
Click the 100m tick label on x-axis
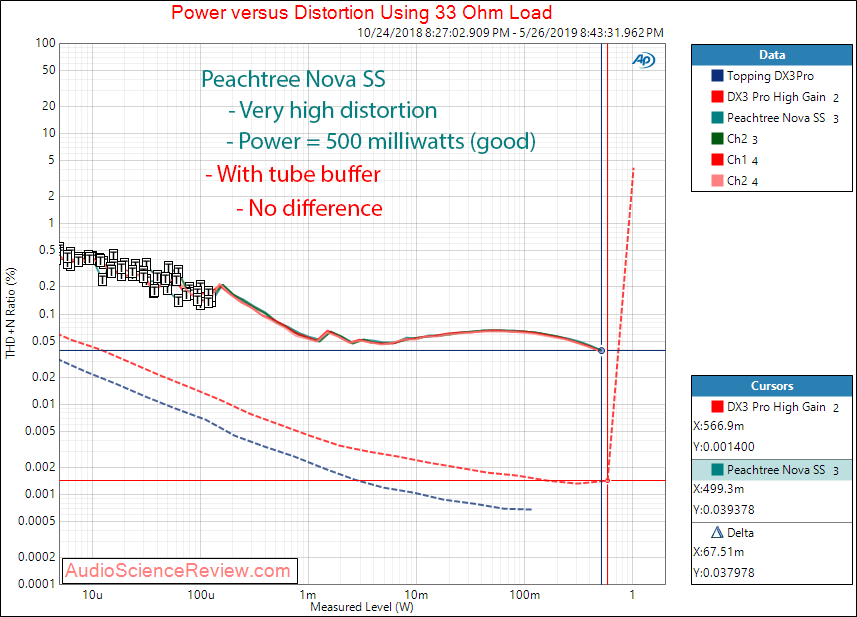[524, 595]
